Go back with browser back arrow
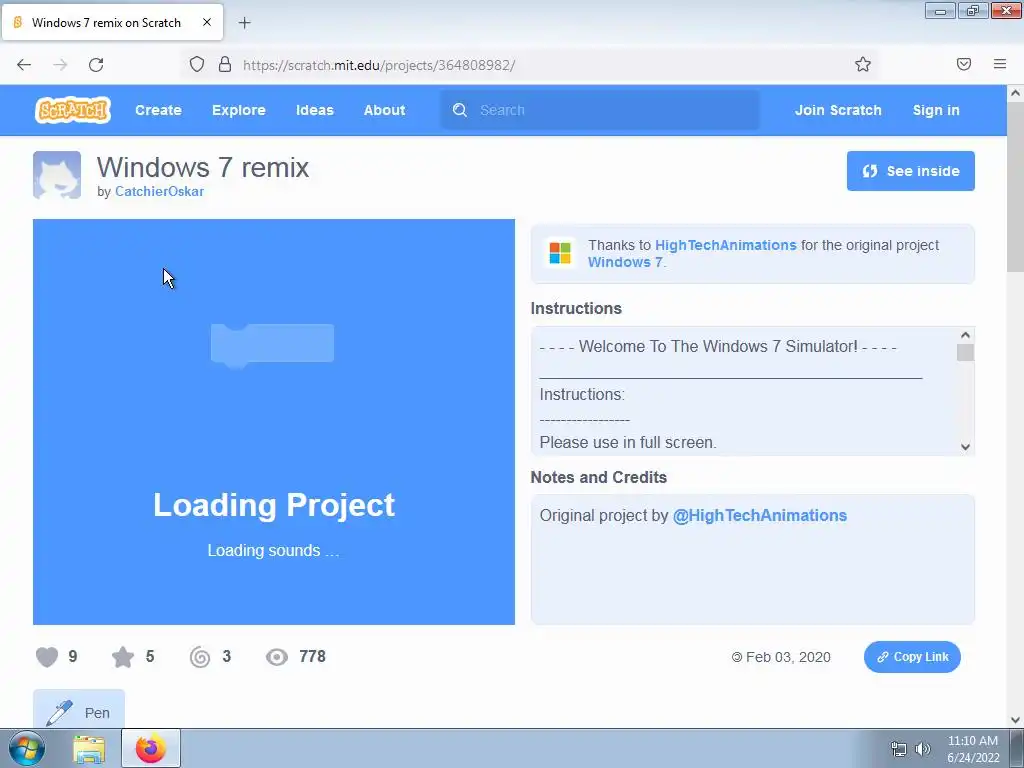 tap(24, 65)
